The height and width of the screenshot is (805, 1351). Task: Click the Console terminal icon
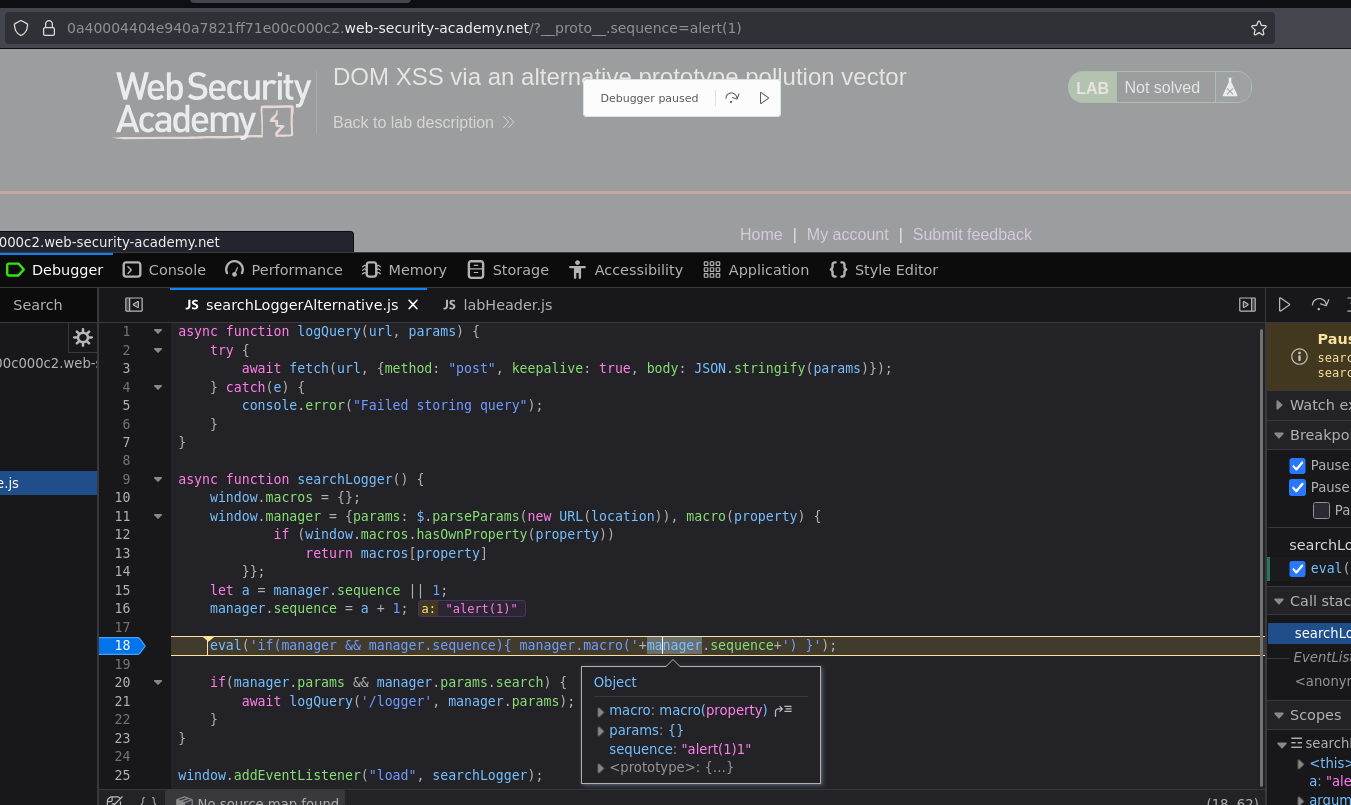(x=132, y=270)
